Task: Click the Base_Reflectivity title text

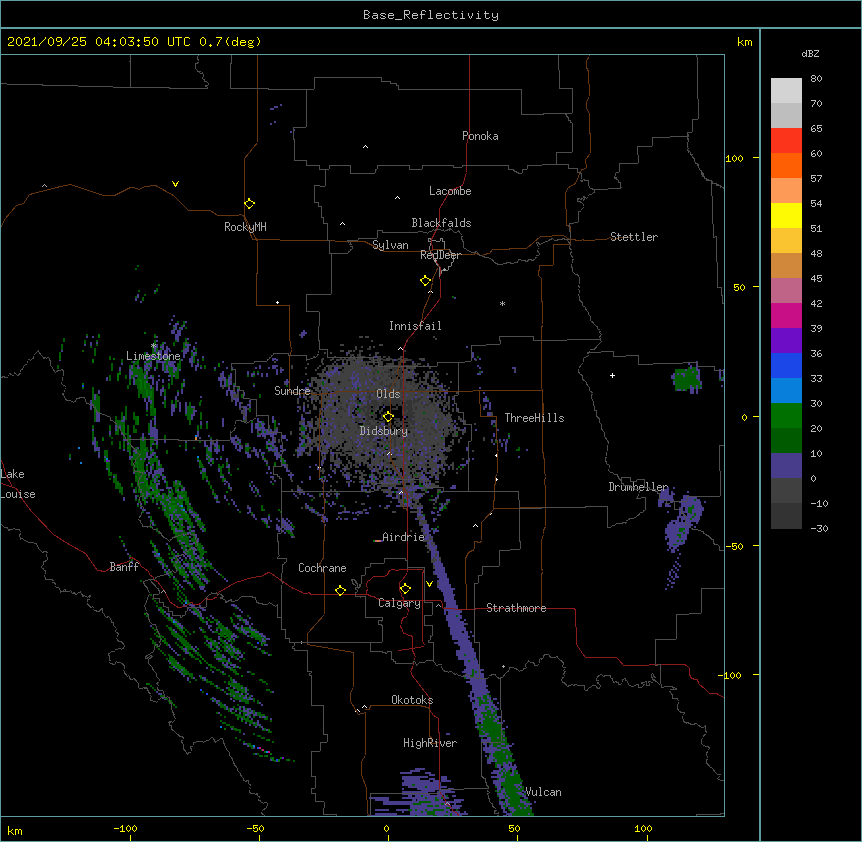Action: 431,15
